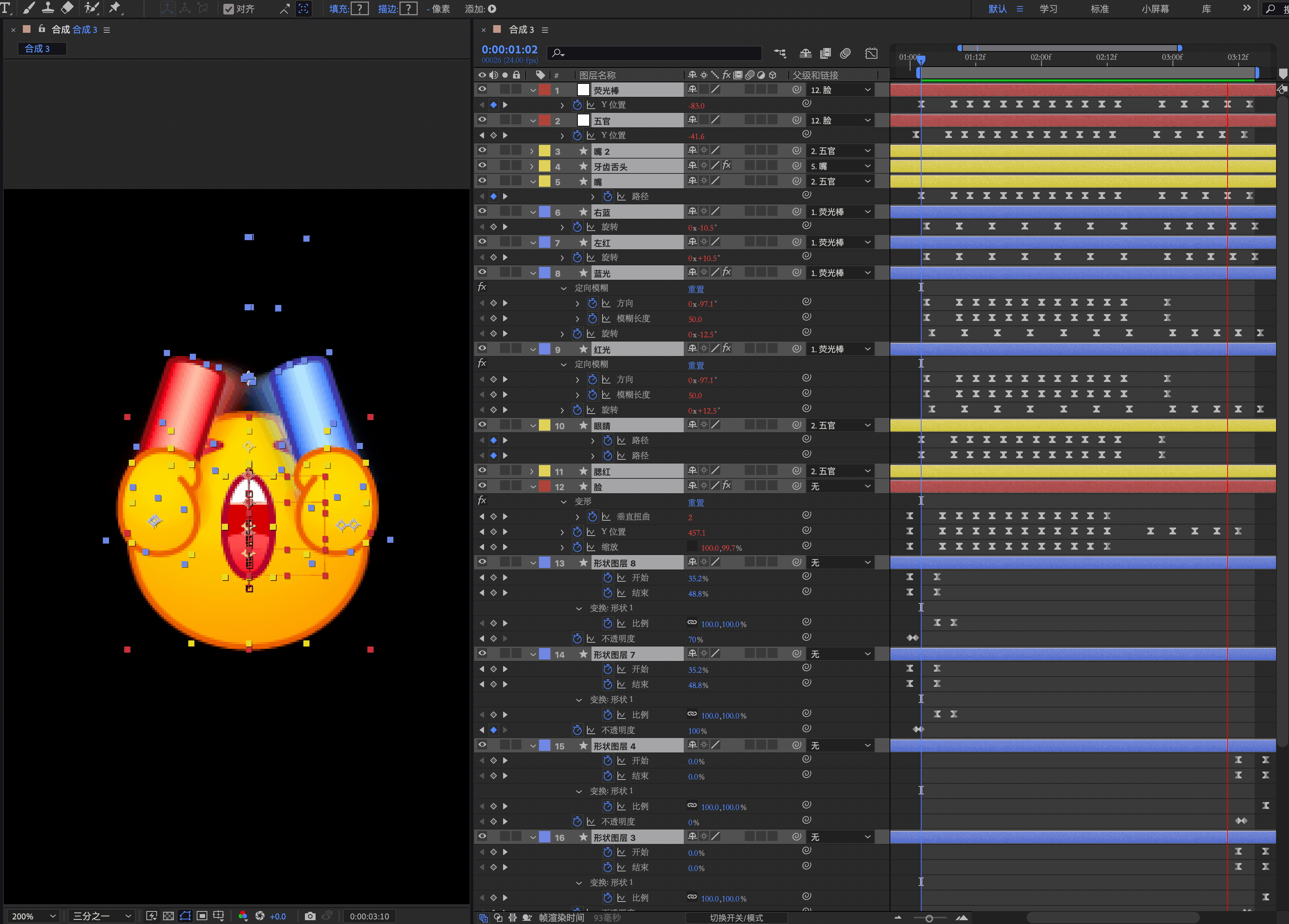Click the snapshot camera icon

pyautogui.click(x=310, y=916)
